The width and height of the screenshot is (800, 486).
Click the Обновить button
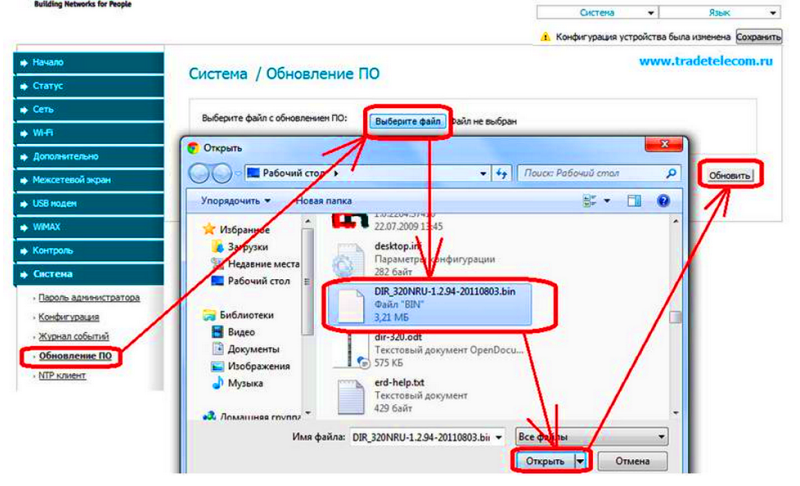click(730, 175)
